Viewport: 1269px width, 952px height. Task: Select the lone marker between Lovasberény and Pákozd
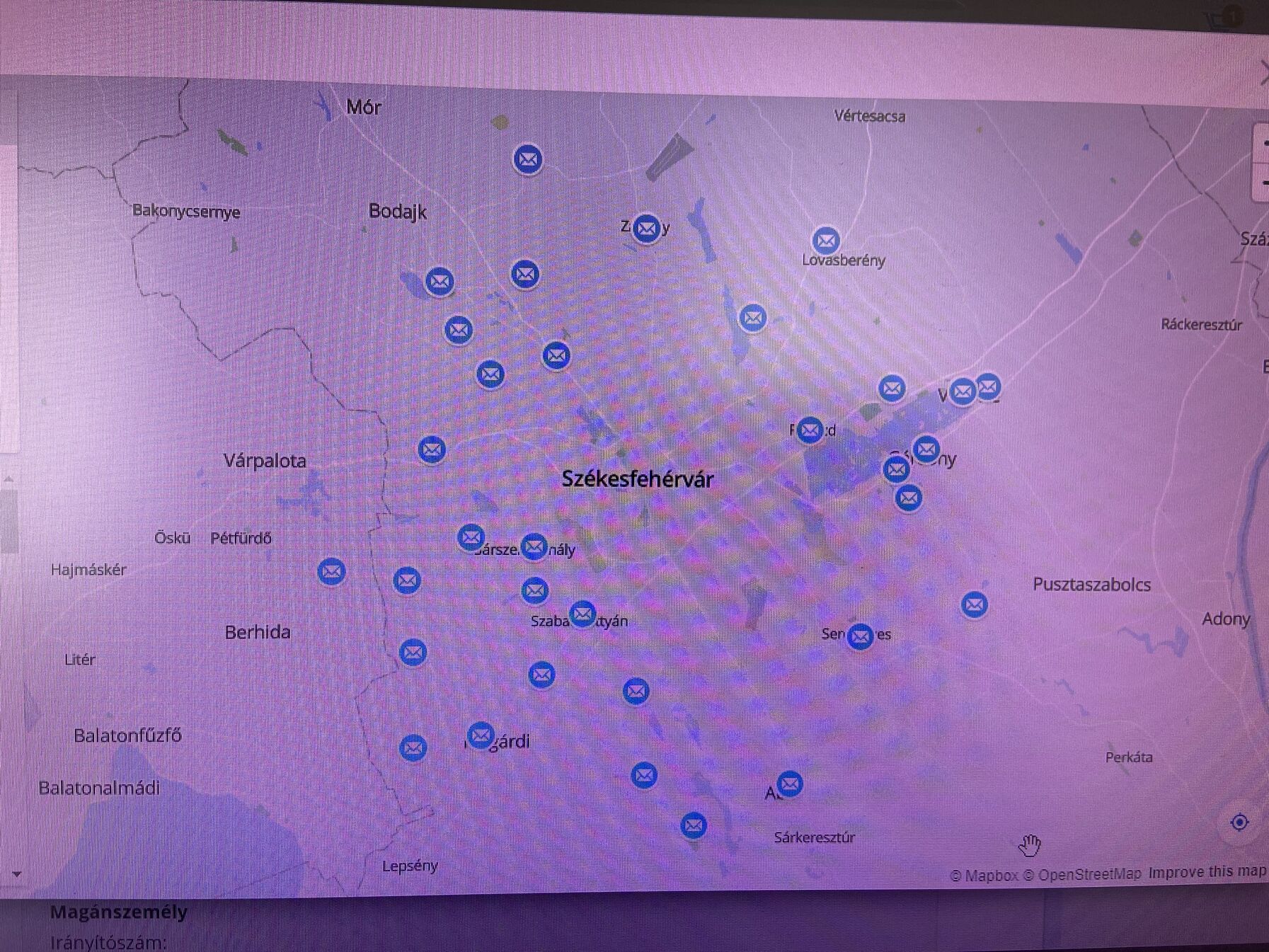tap(753, 318)
